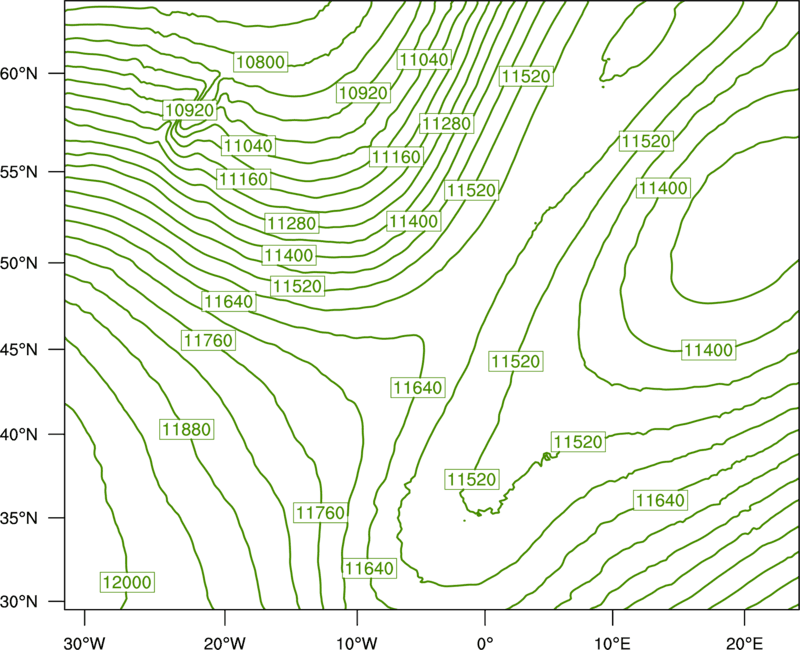Select the 12000 contour label
Screen dimensions: 800x650
pyautogui.click(x=127, y=582)
